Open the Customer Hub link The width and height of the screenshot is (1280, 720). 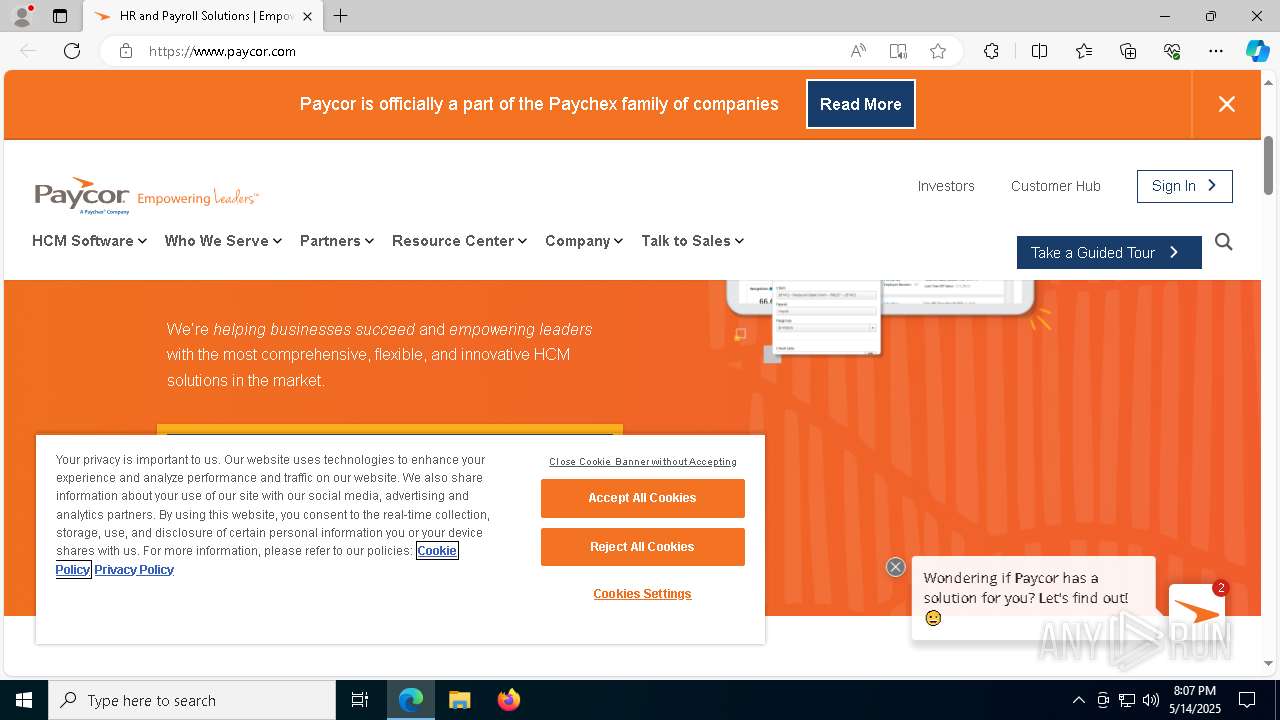pyautogui.click(x=1056, y=186)
